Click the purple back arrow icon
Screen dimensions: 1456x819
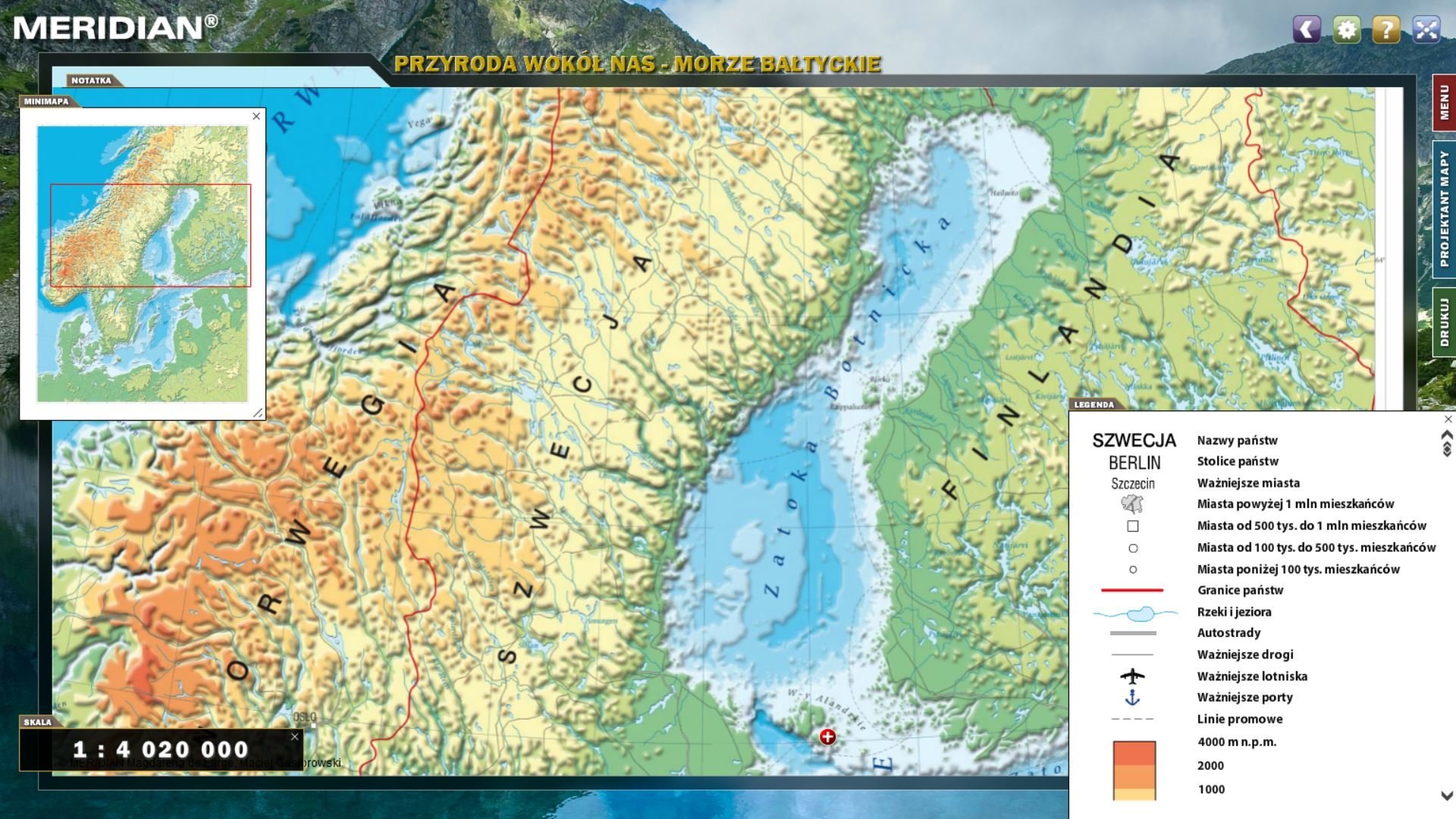(x=1307, y=30)
